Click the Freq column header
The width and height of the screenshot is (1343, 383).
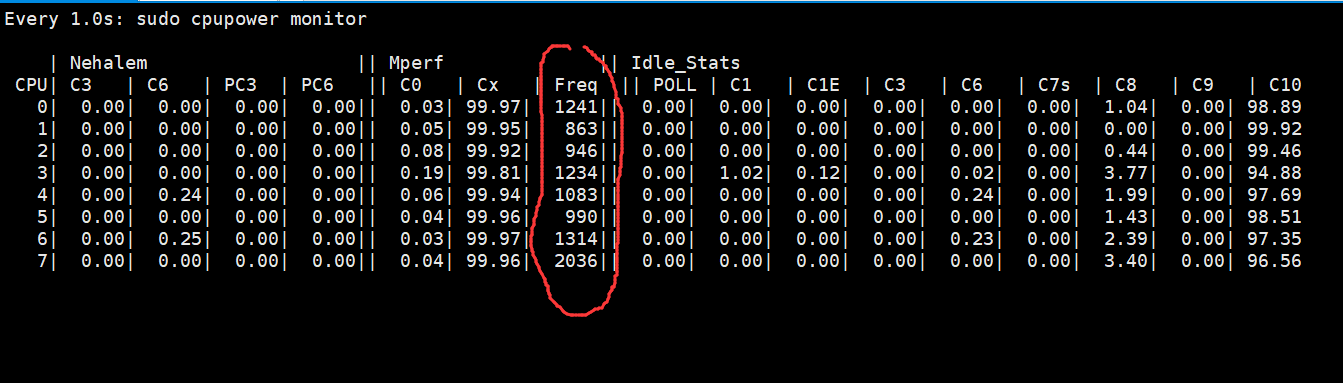tap(576, 86)
